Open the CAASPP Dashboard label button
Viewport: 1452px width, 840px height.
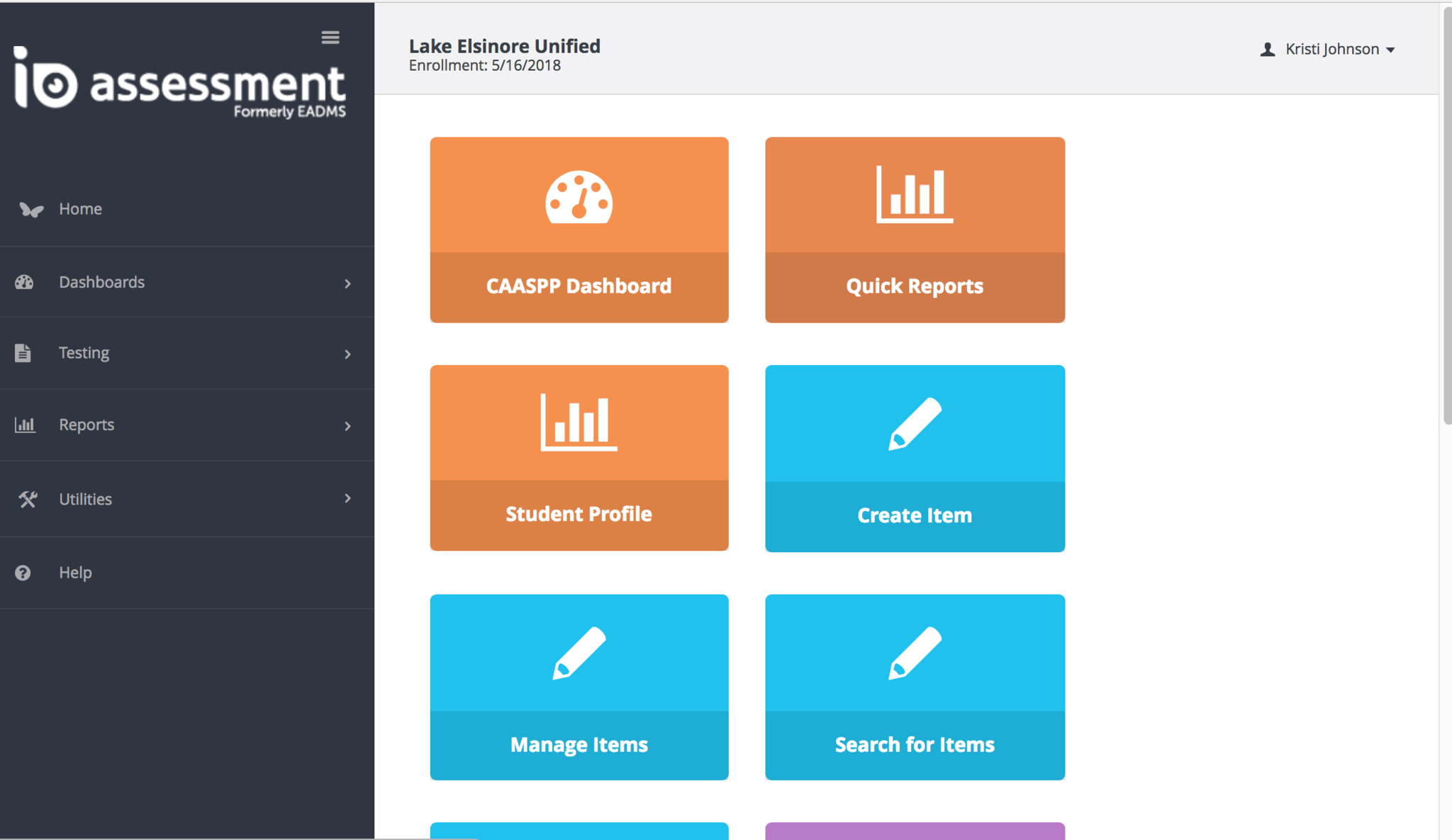pos(579,286)
